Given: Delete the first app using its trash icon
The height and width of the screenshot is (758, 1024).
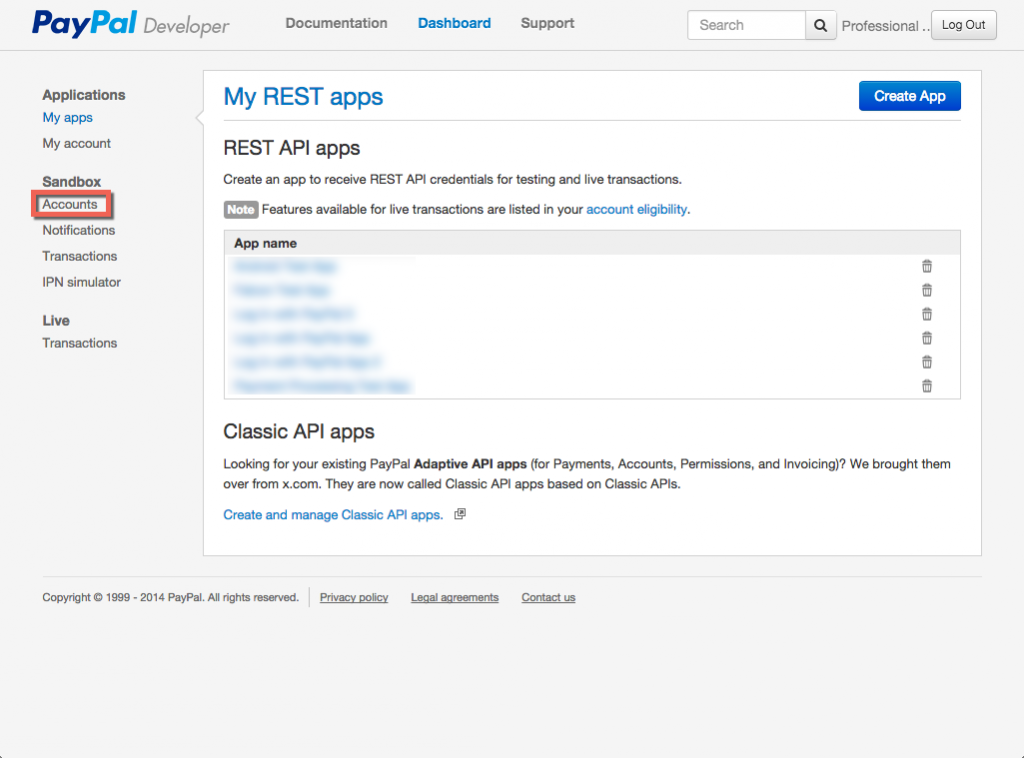Looking at the screenshot, I should point(927,266).
